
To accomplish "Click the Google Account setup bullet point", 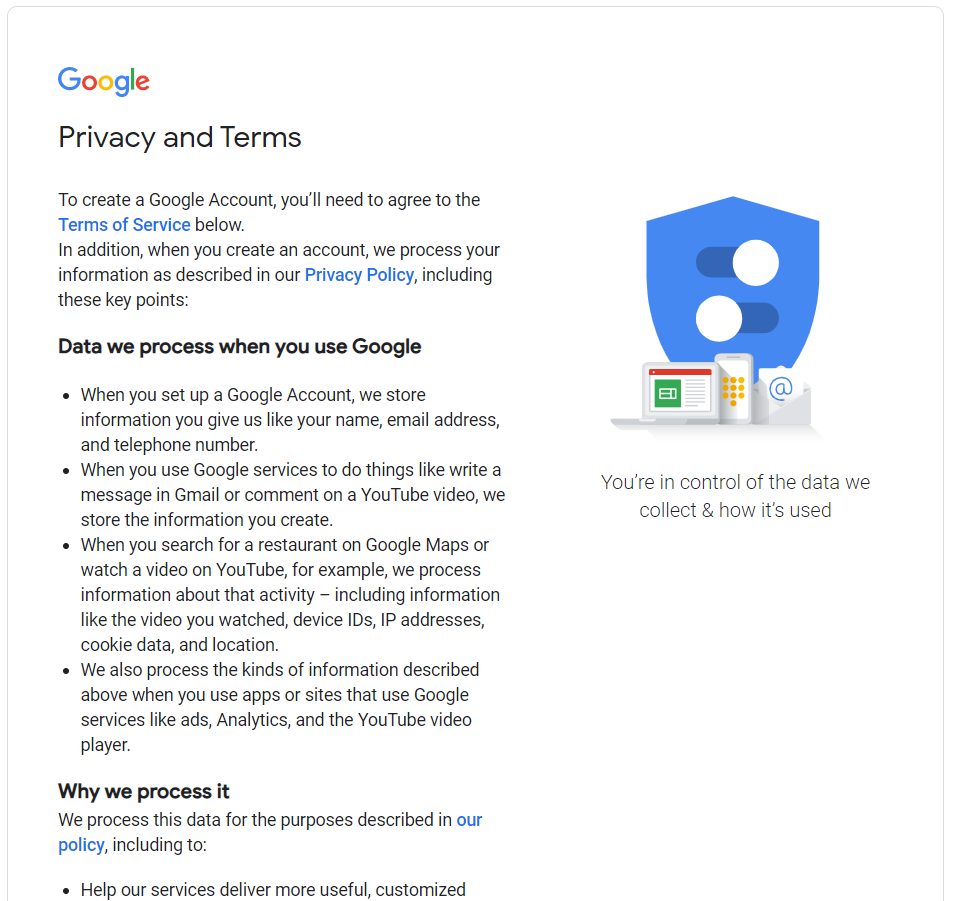I will pos(290,420).
